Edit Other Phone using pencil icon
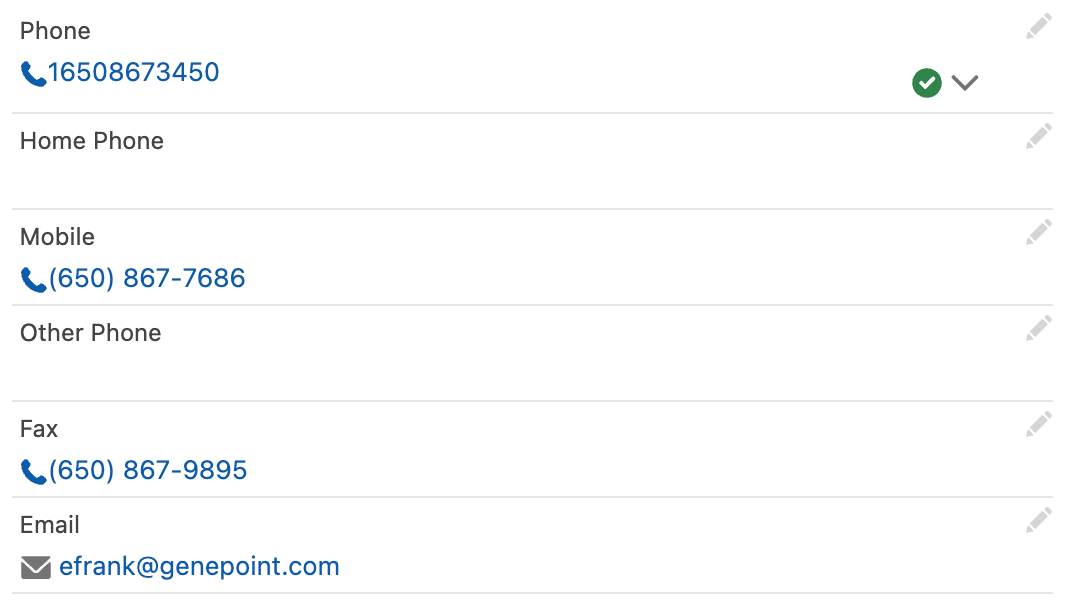Screen dimensions: 1070x602 click(x=1039, y=328)
